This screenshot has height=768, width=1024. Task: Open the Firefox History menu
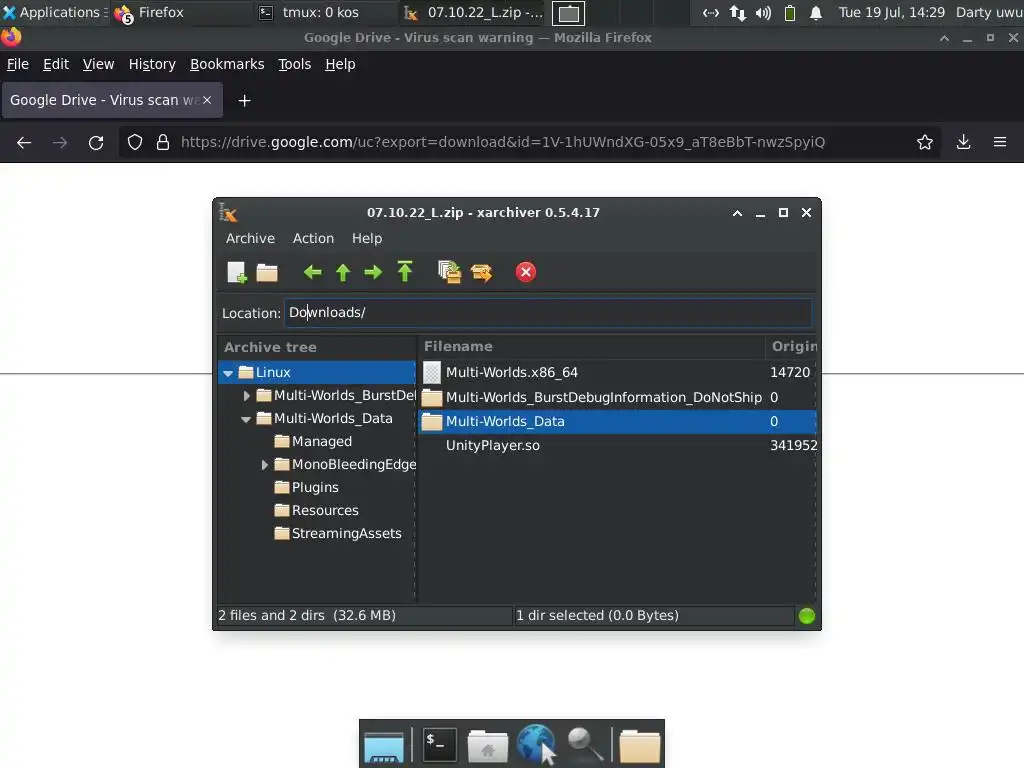pyautogui.click(x=152, y=64)
